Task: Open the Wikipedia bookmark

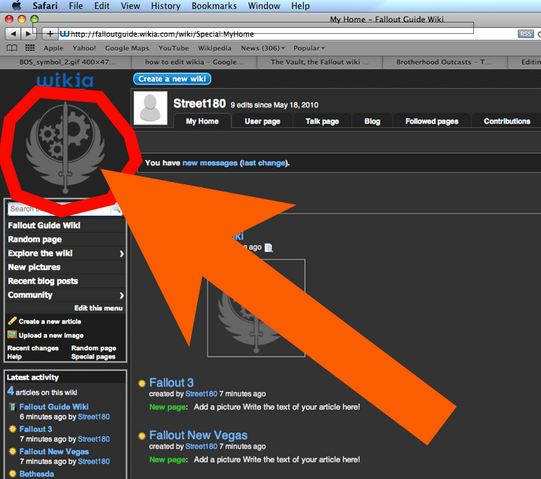Action: [x=215, y=48]
